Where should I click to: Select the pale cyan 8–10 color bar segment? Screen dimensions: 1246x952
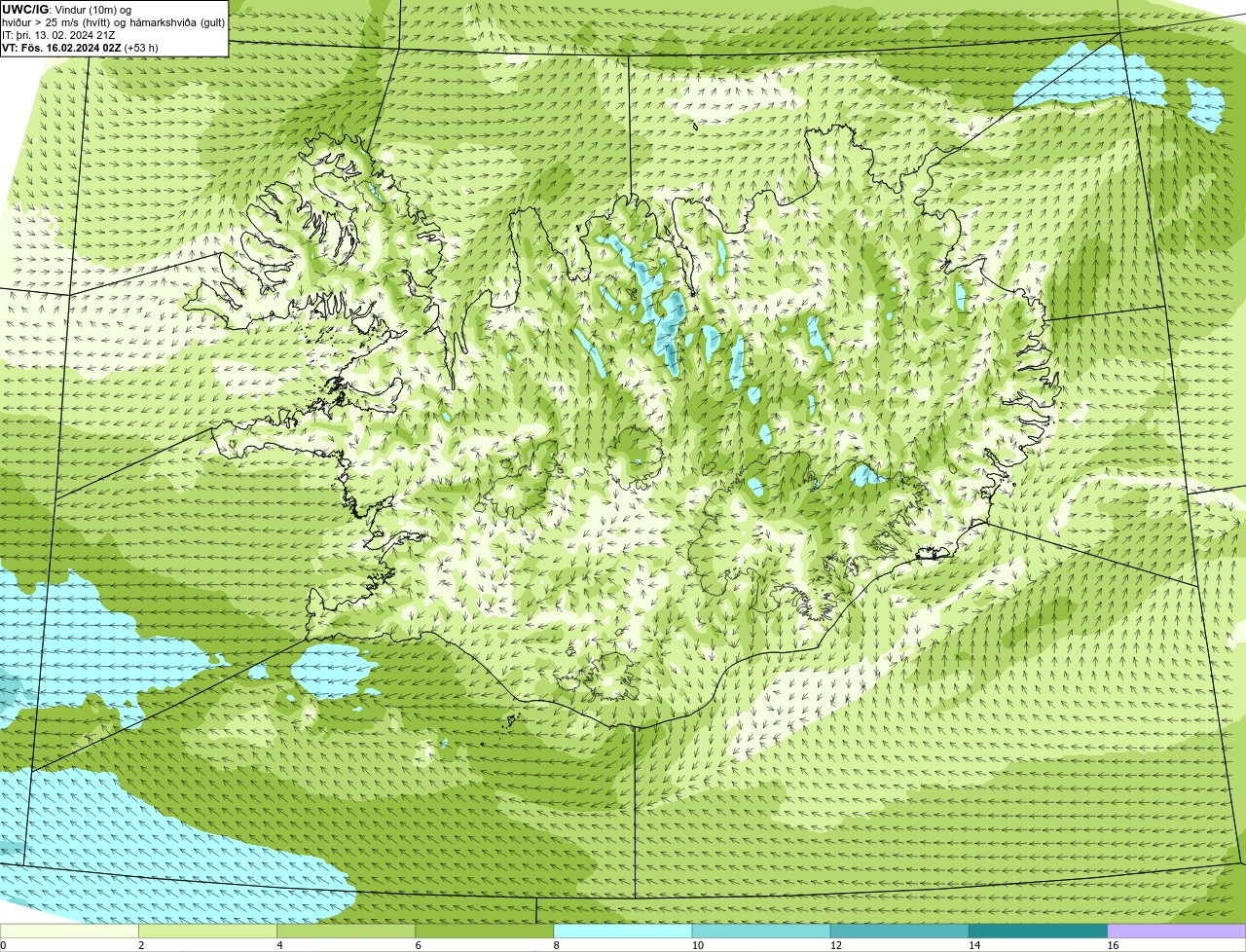623,932
